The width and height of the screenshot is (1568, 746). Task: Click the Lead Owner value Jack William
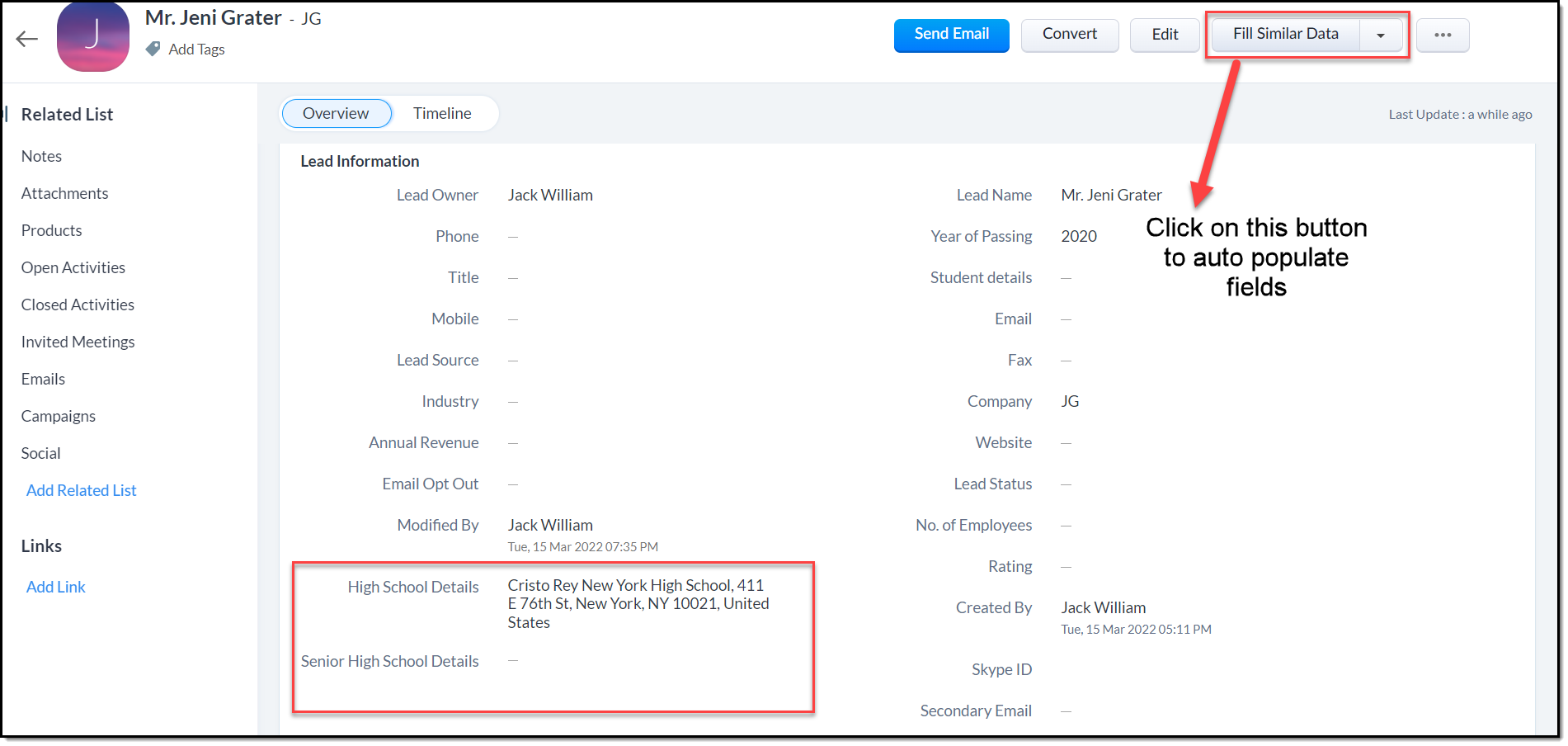click(550, 195)
